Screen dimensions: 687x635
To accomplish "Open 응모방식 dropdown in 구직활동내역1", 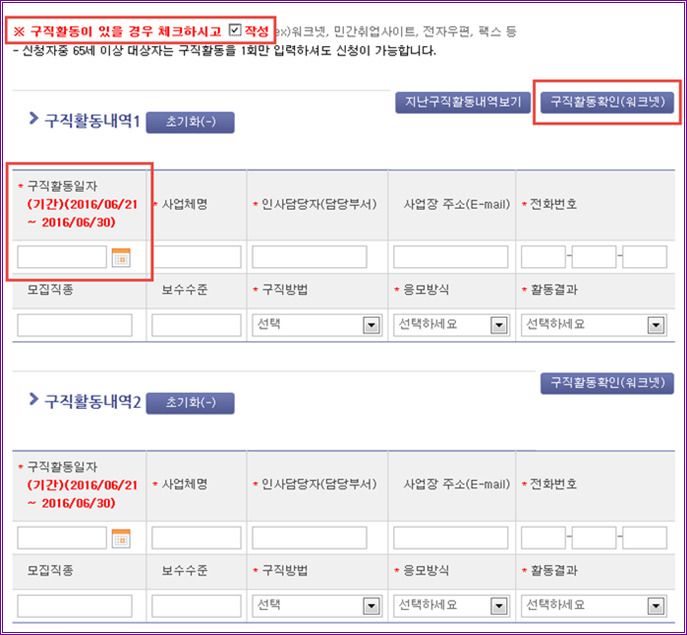I will pos(452,325).
